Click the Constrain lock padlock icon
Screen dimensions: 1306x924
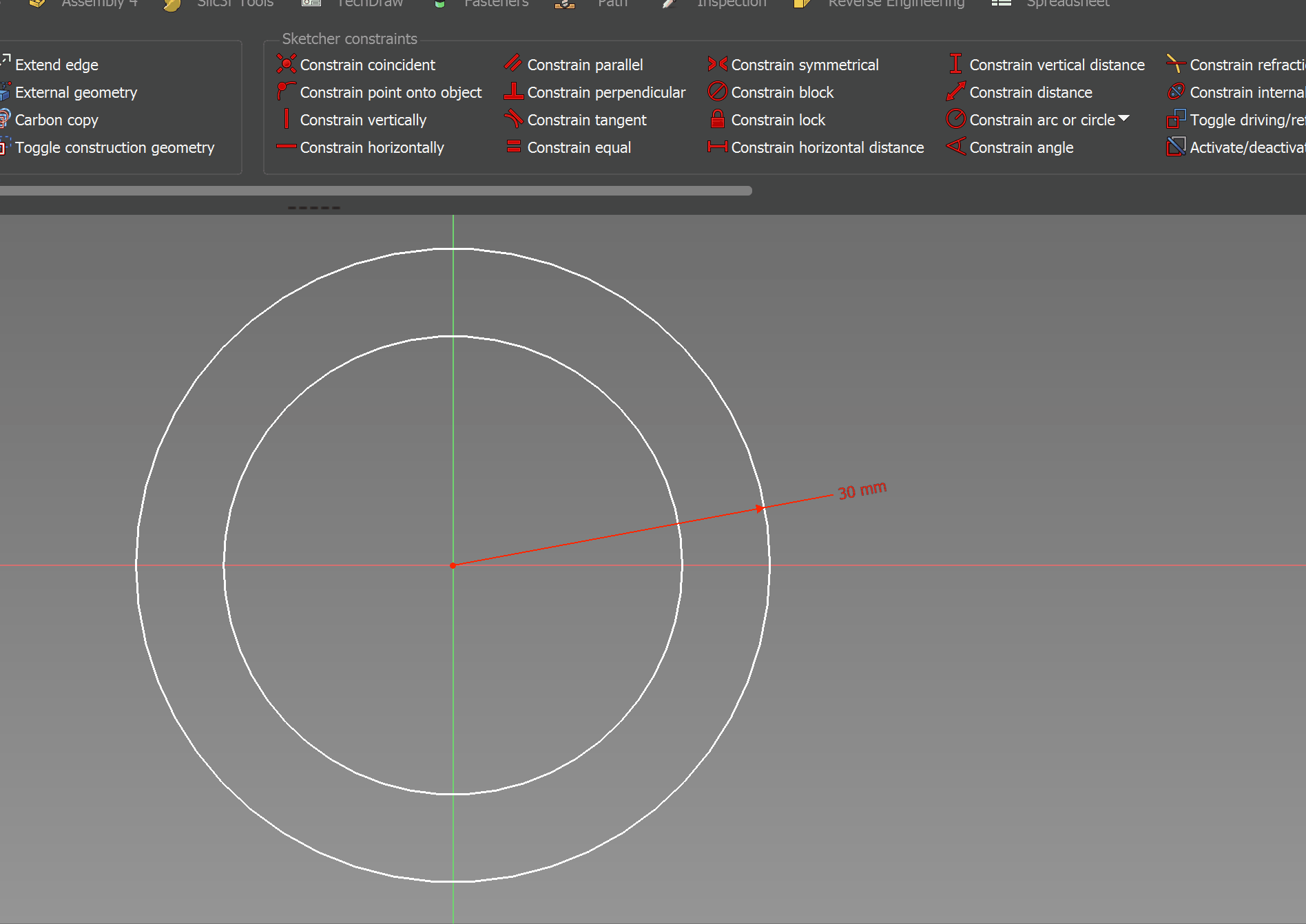(717, 119)
